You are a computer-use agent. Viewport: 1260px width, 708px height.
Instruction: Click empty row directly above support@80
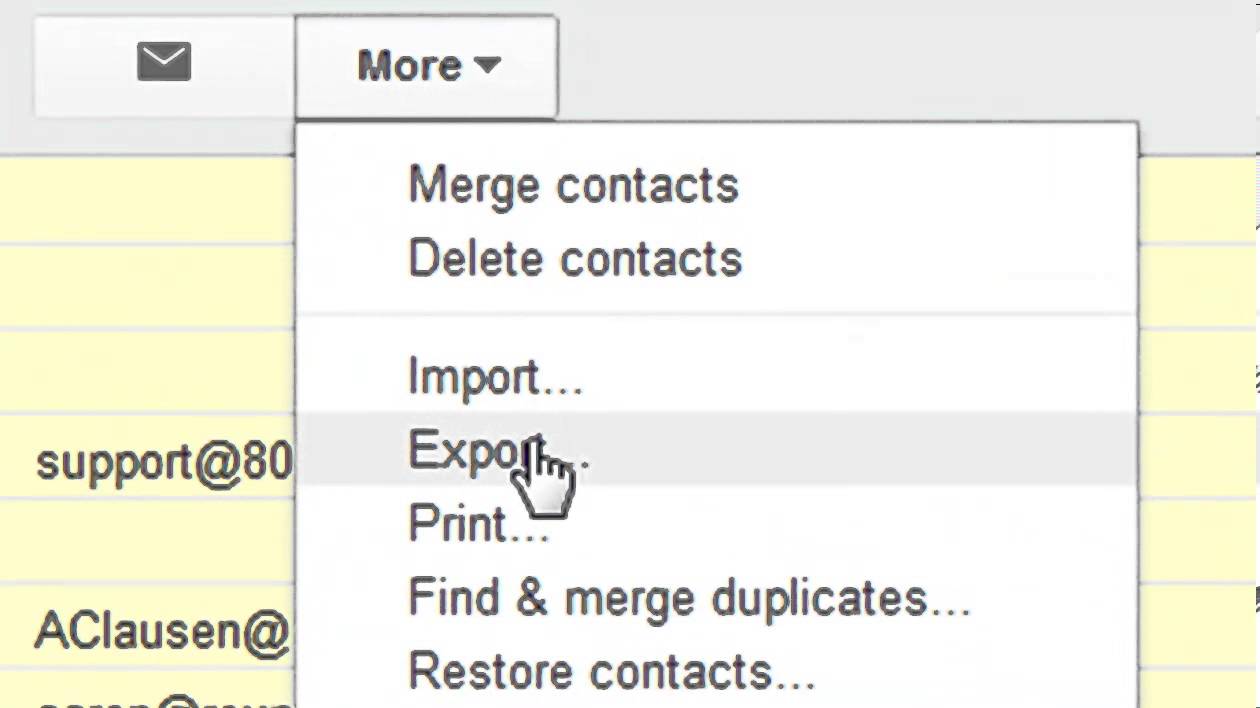(x=150, y=372)
